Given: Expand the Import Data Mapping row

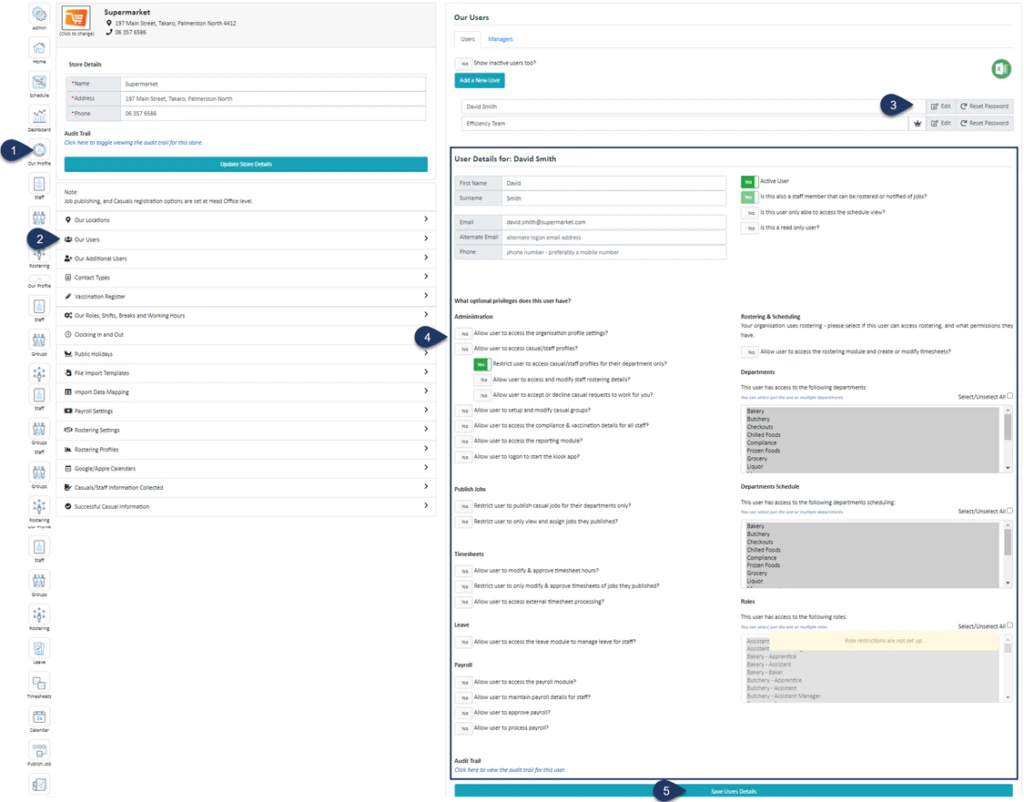Looking at the screenshot, I should pyautogui.click(x=246, y=392).
